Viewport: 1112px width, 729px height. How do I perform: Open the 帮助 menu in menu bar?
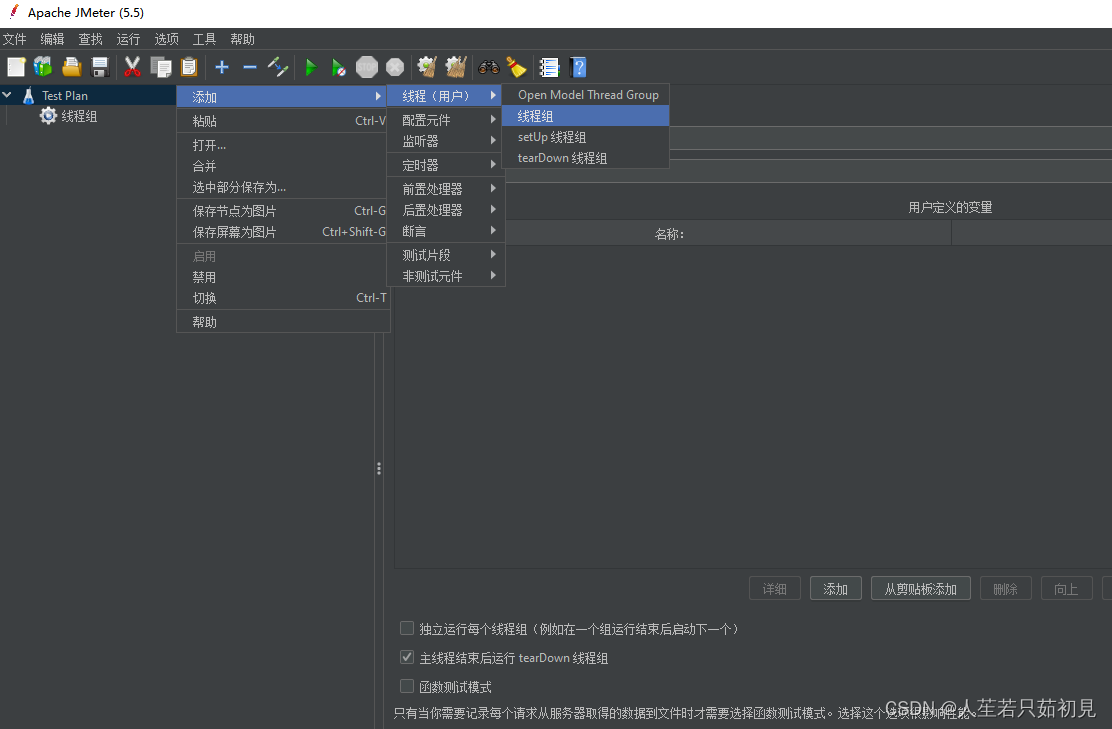(242, 39)
